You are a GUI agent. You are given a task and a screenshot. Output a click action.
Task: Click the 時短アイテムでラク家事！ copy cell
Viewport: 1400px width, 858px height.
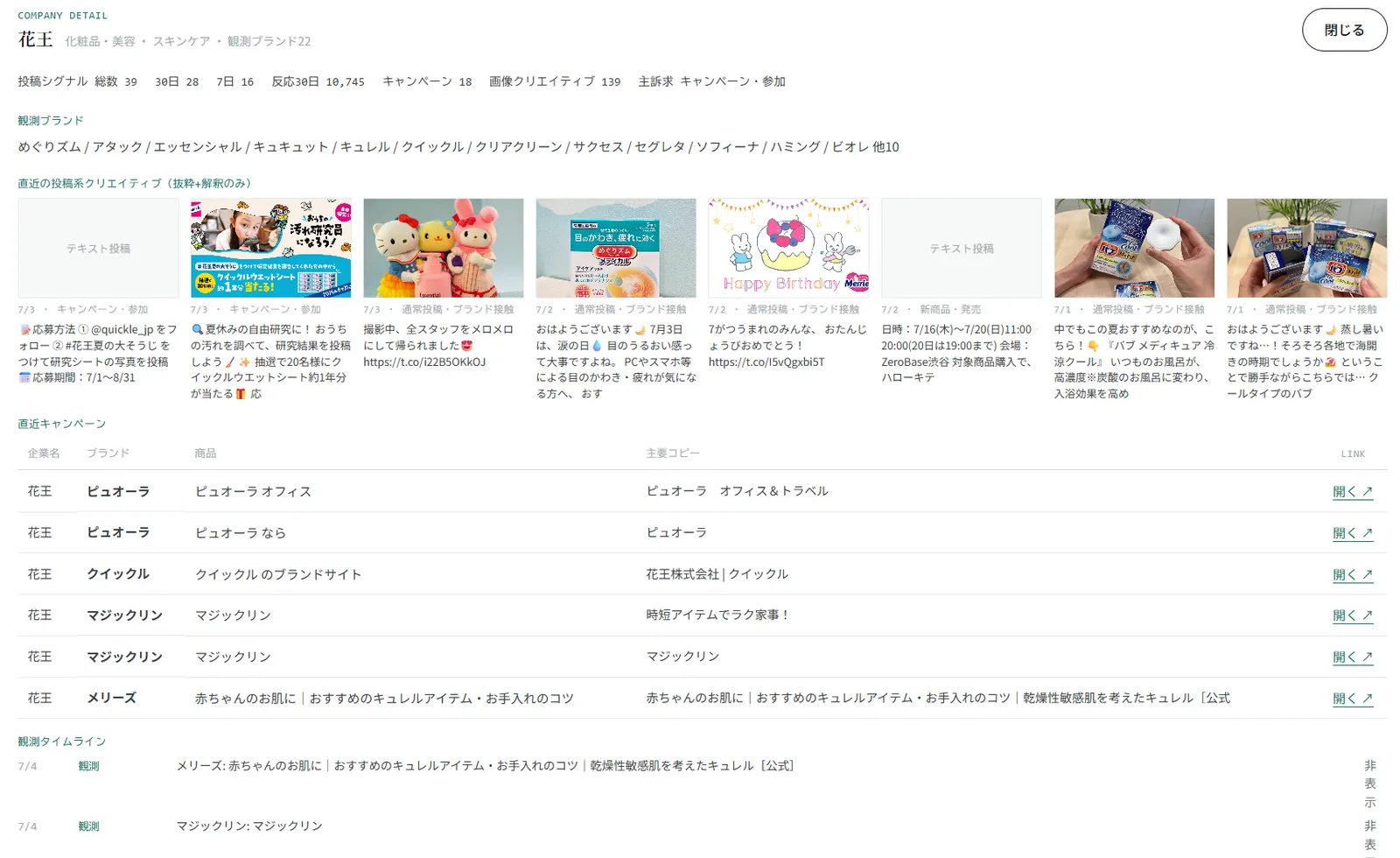point(718,615)
